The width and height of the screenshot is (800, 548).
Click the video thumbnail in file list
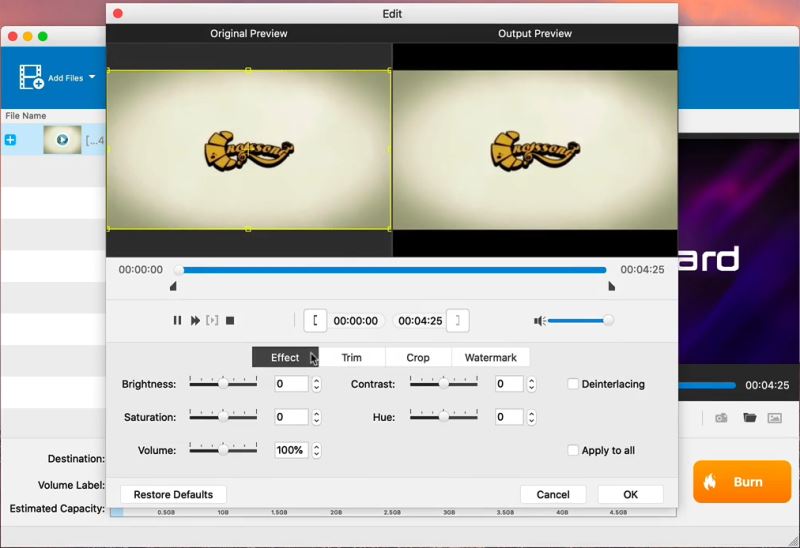[x=62, y=140]
